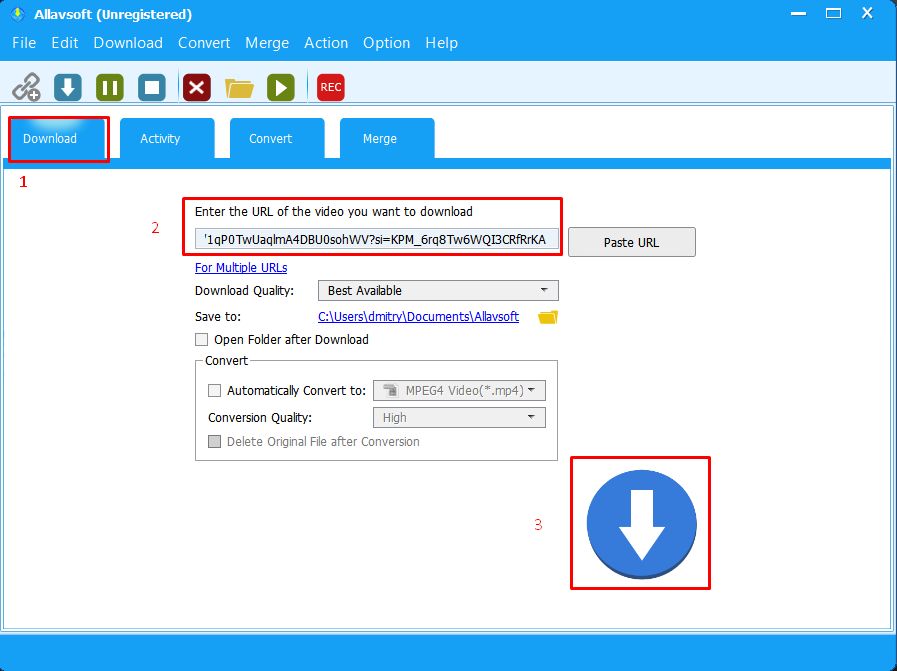Enable Open Folder after Download checkbox

pyautogui.click(x=201, y=340)
